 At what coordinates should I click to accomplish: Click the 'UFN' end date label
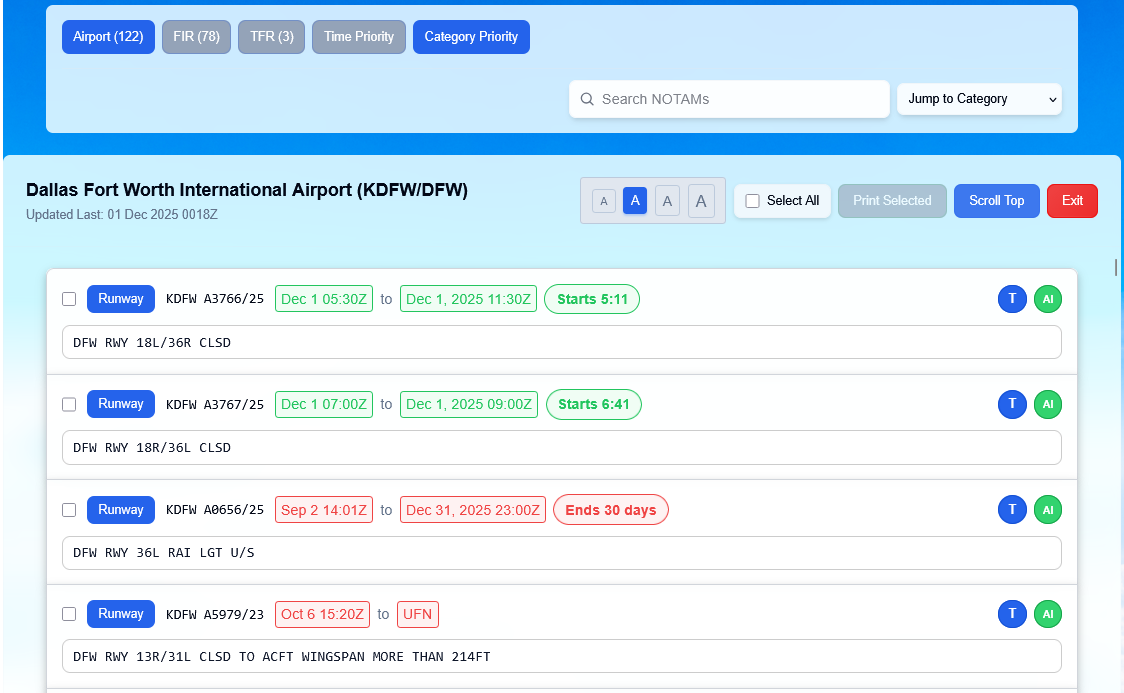point(417,614)
